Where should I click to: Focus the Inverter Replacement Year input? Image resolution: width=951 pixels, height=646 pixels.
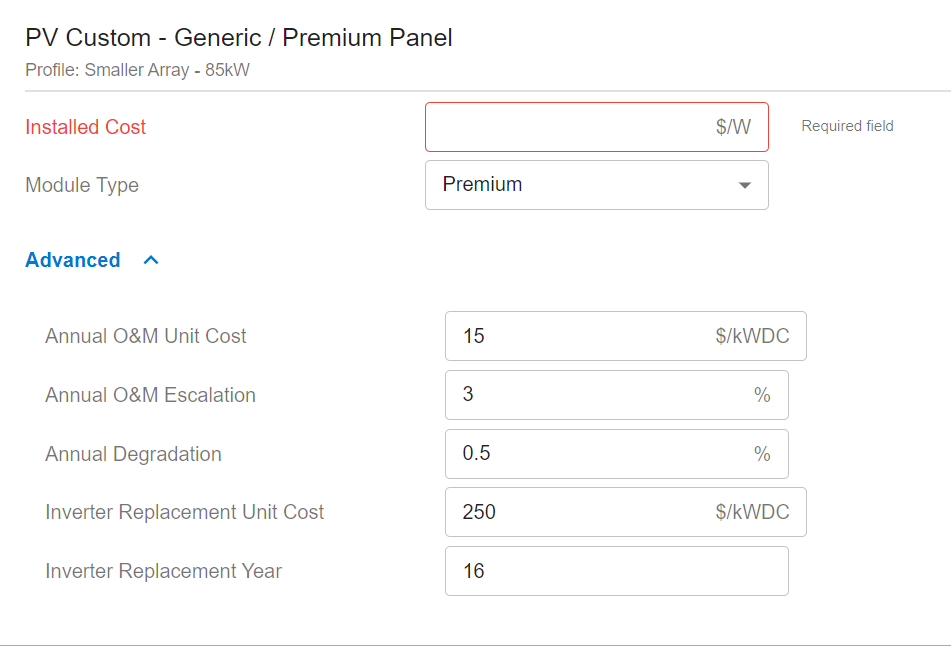point(616,571)
